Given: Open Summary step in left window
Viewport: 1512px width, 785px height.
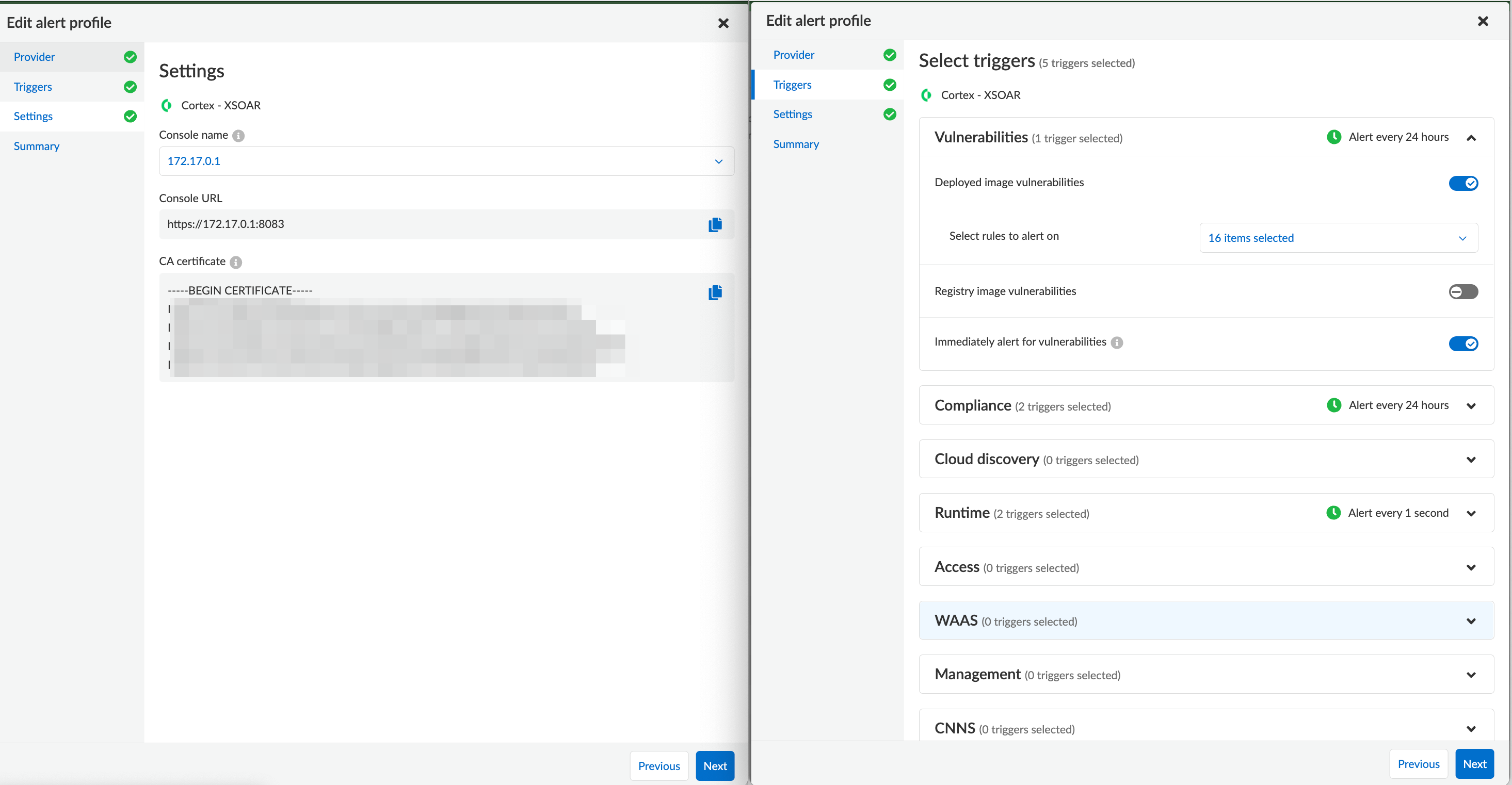Looking at the screenshot, I should [72, 146].
